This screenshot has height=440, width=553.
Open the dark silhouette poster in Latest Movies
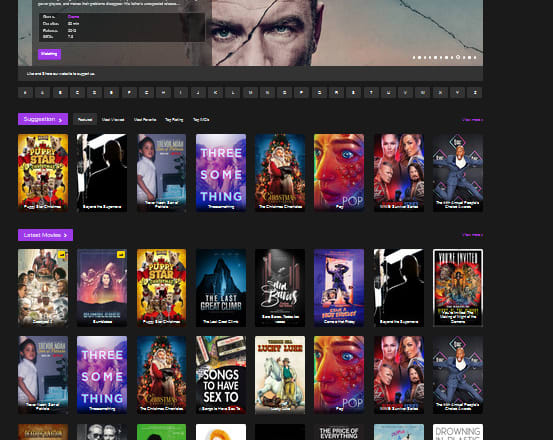[x=399, y=288]
